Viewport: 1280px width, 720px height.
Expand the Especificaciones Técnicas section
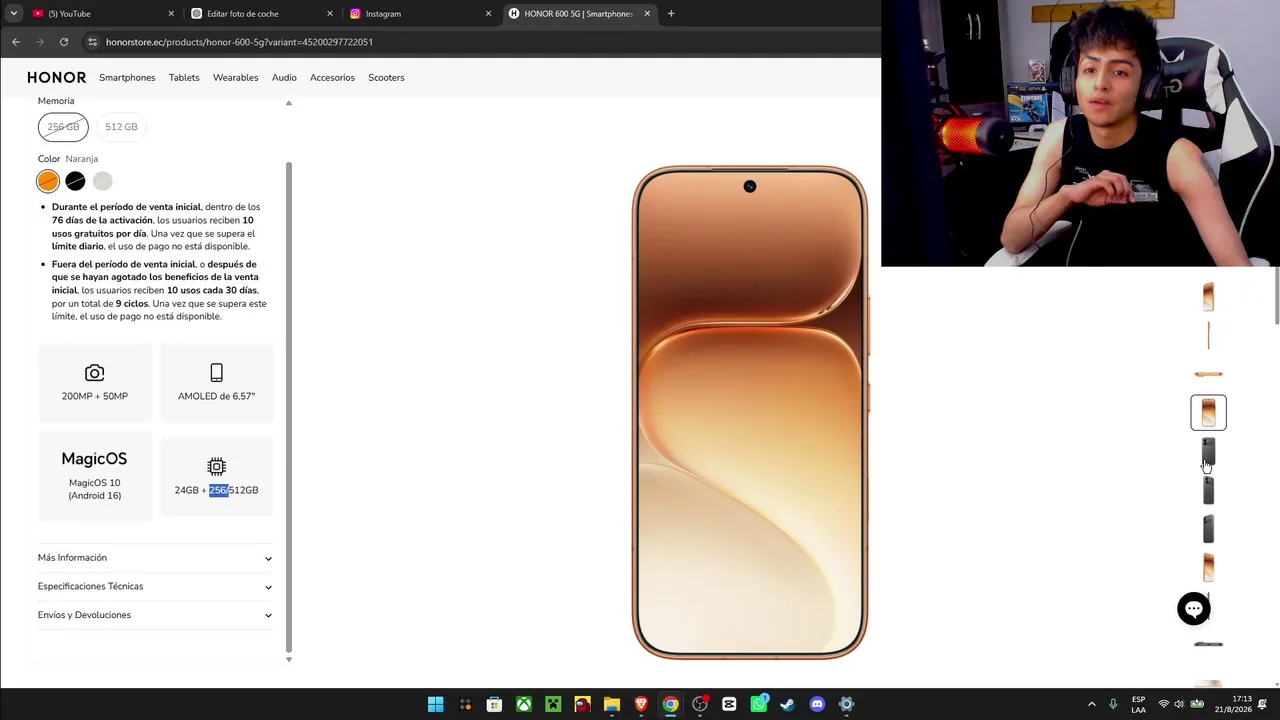point(155,587)
